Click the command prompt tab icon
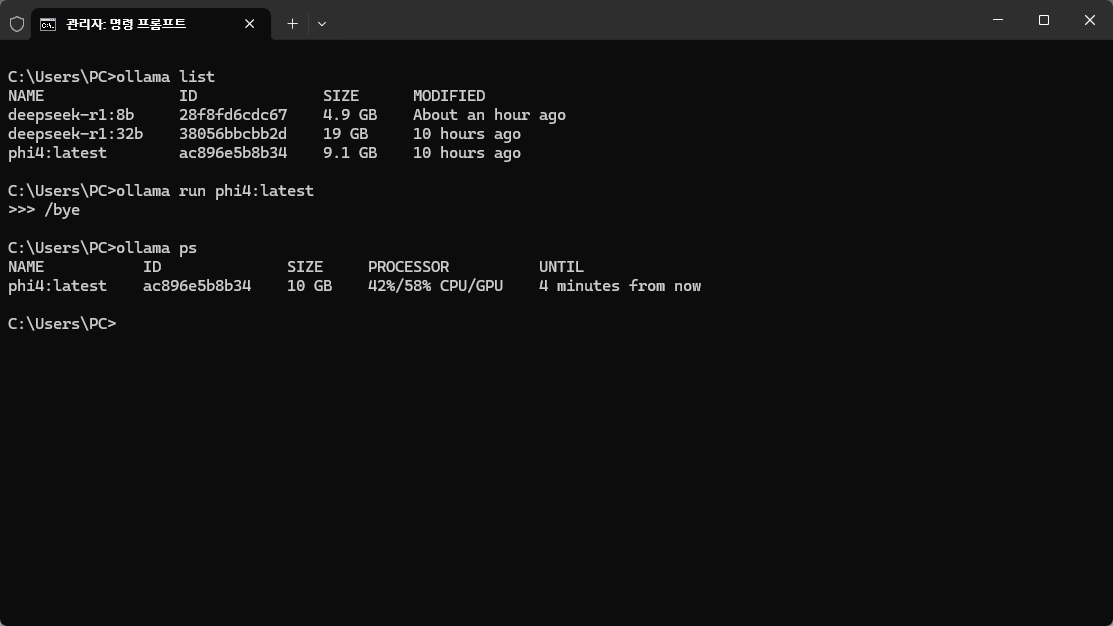The image size is (1113, 626). tap(48, 25)
